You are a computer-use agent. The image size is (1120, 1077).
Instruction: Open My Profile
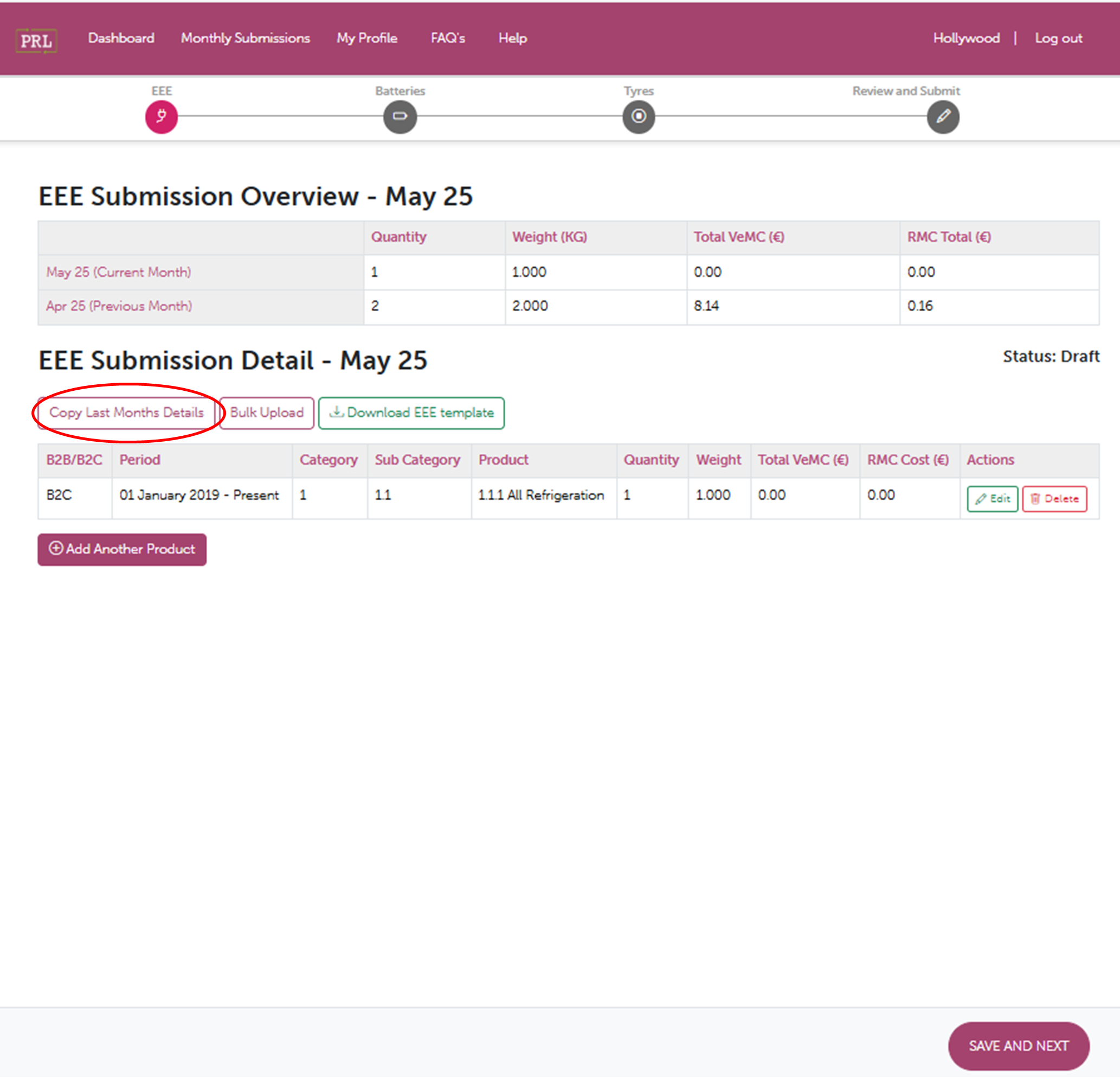(x=366, y=38)
